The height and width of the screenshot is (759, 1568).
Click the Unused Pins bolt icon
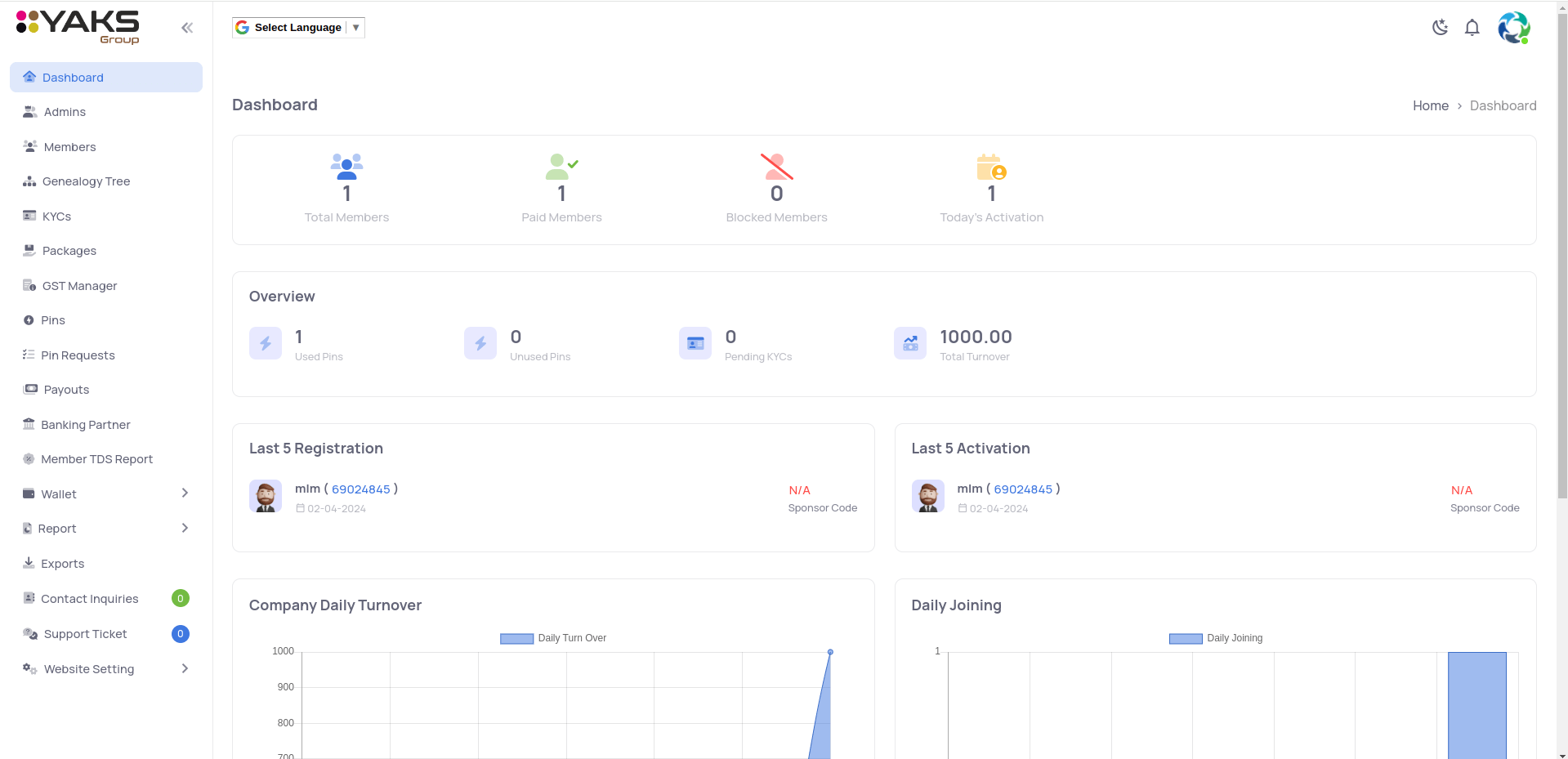(x=480, y=343)
